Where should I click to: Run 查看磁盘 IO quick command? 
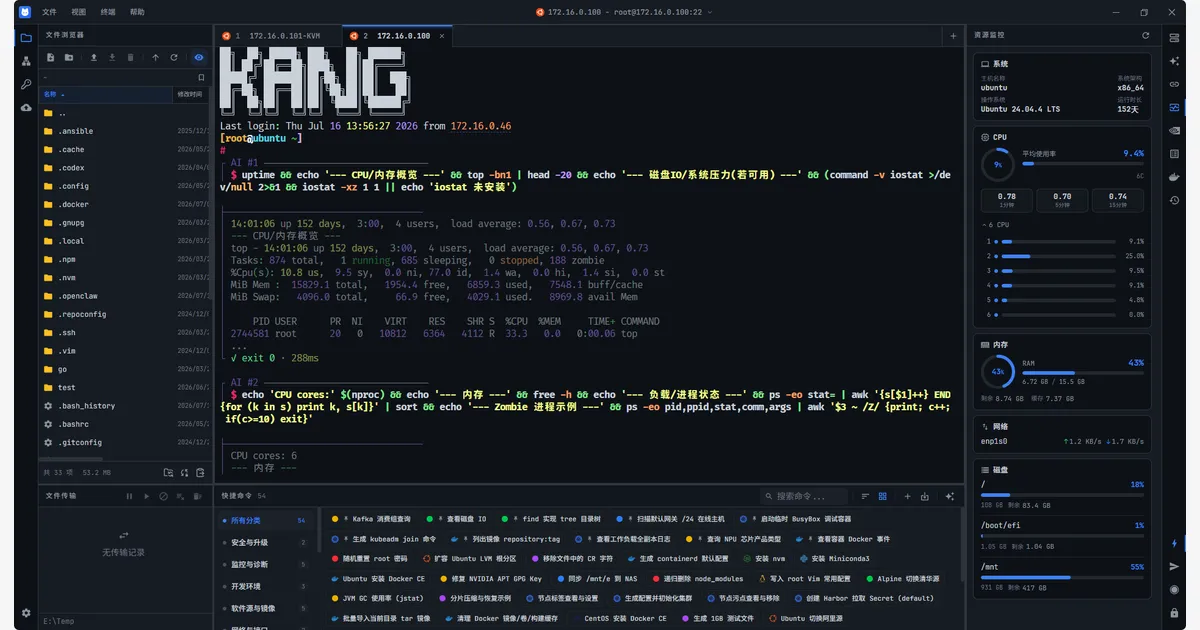click(x=456, y=519)
